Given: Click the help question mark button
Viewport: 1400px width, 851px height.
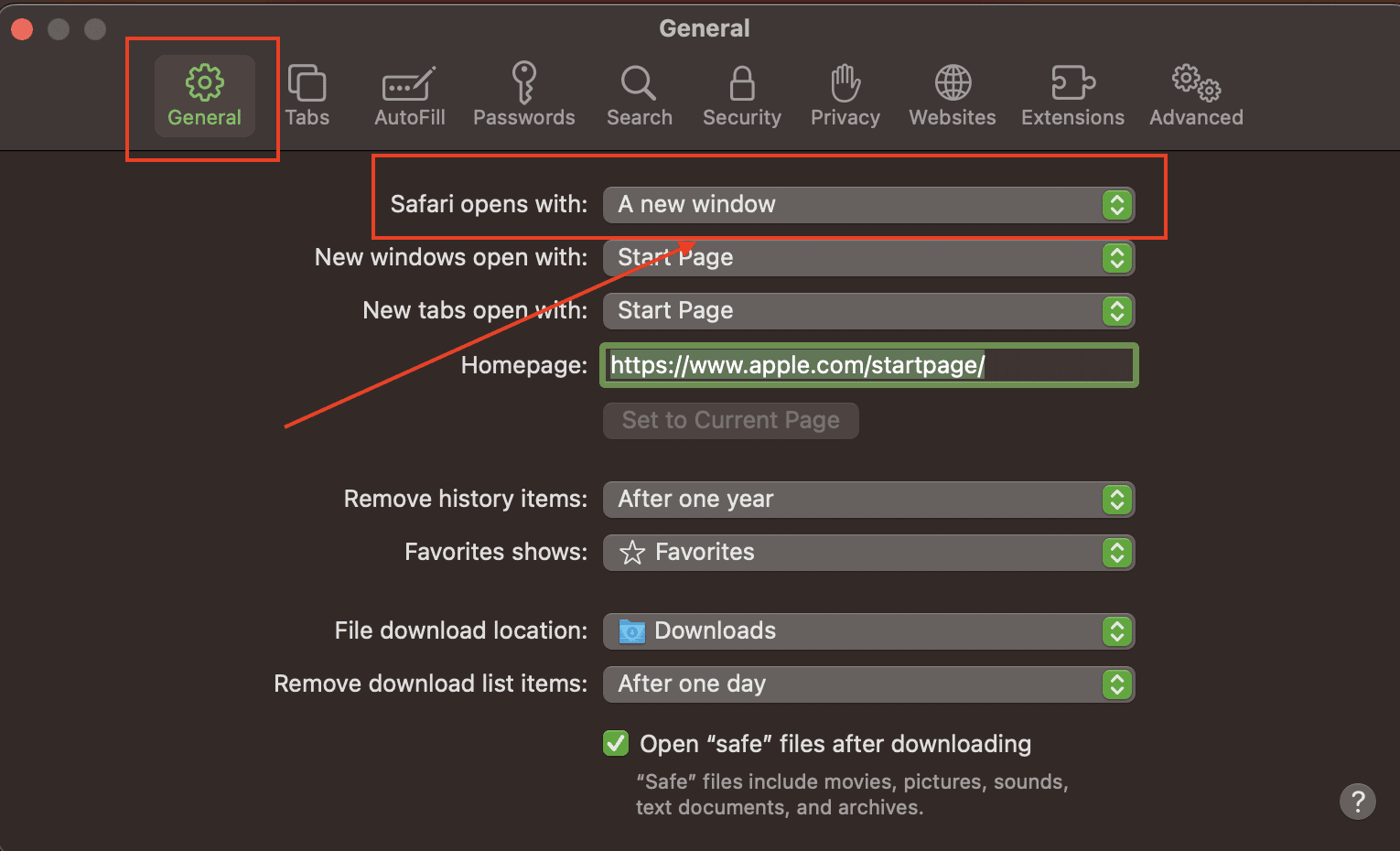Looking at the screenshot, I should [1357, 802].
